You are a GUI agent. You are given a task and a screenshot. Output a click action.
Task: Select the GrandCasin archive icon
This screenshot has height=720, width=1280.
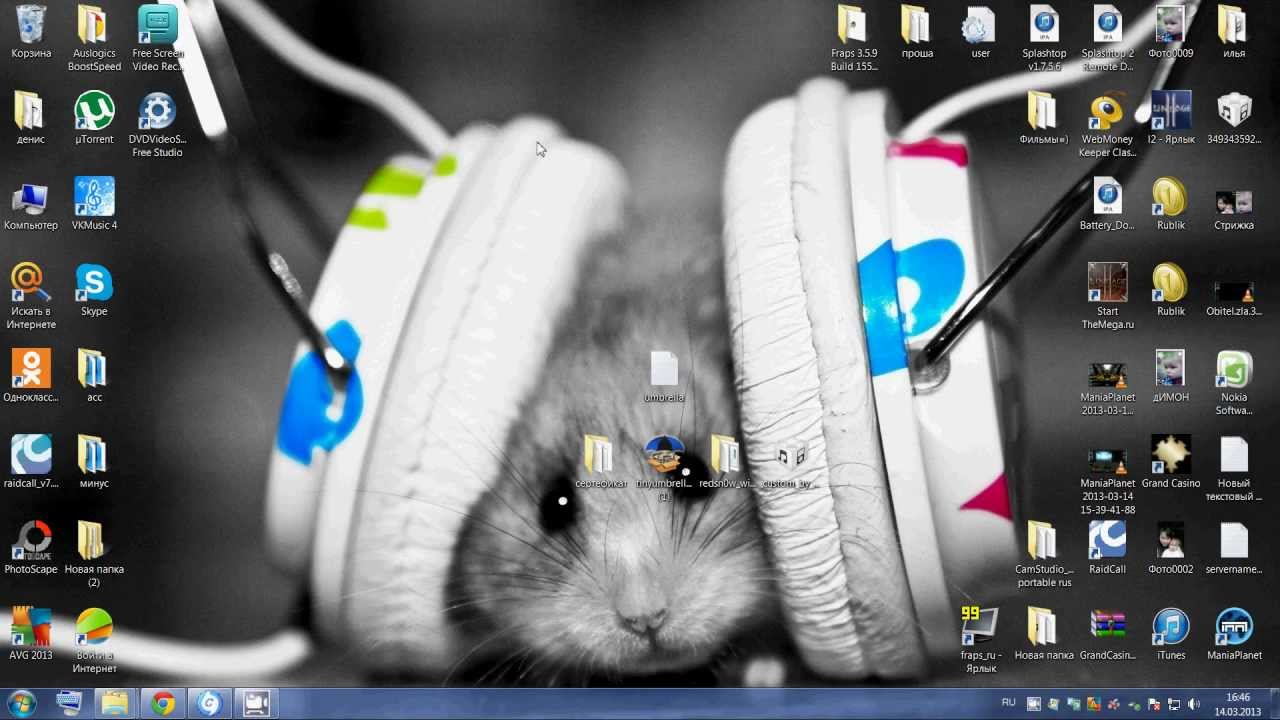tap(1107, 635)
